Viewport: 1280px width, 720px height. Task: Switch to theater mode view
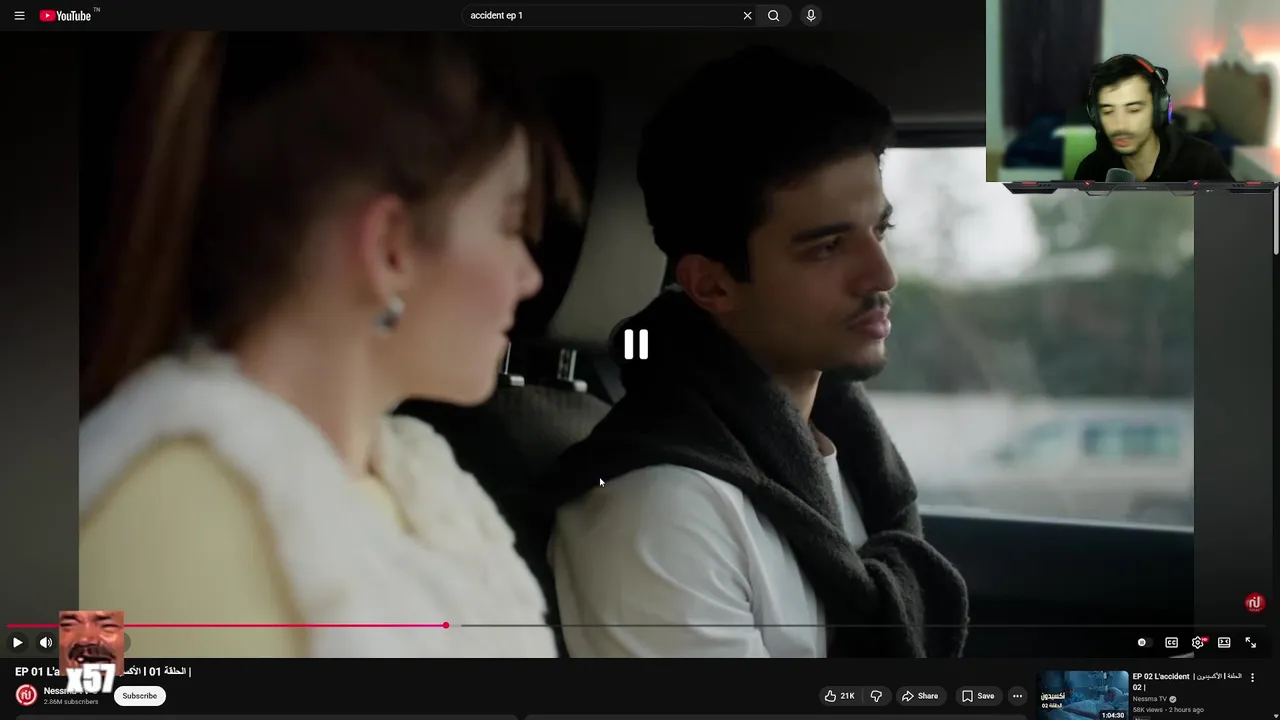(1224, 643)
